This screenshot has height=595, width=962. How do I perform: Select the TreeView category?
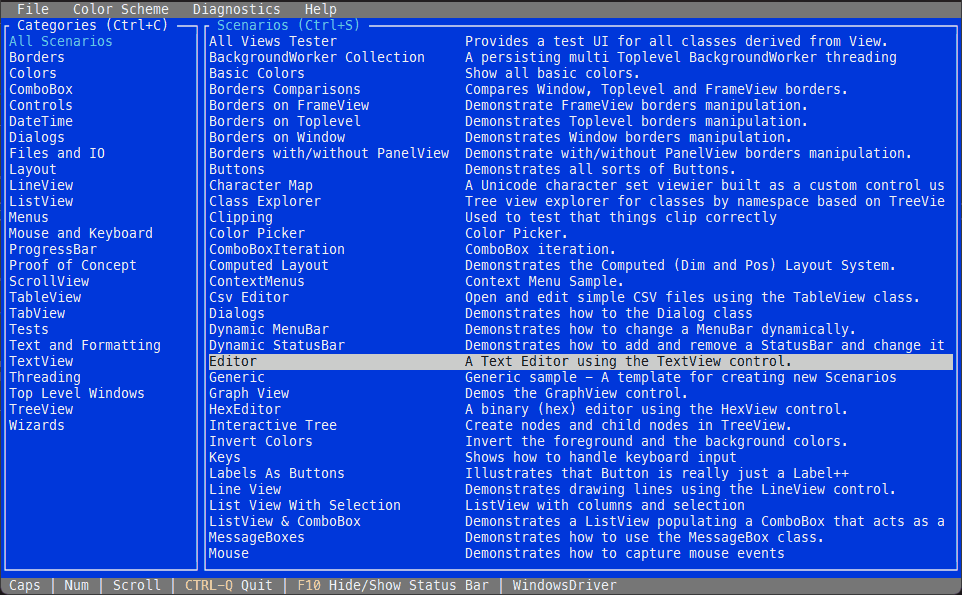pyautogui.click(x=40, y=408)
